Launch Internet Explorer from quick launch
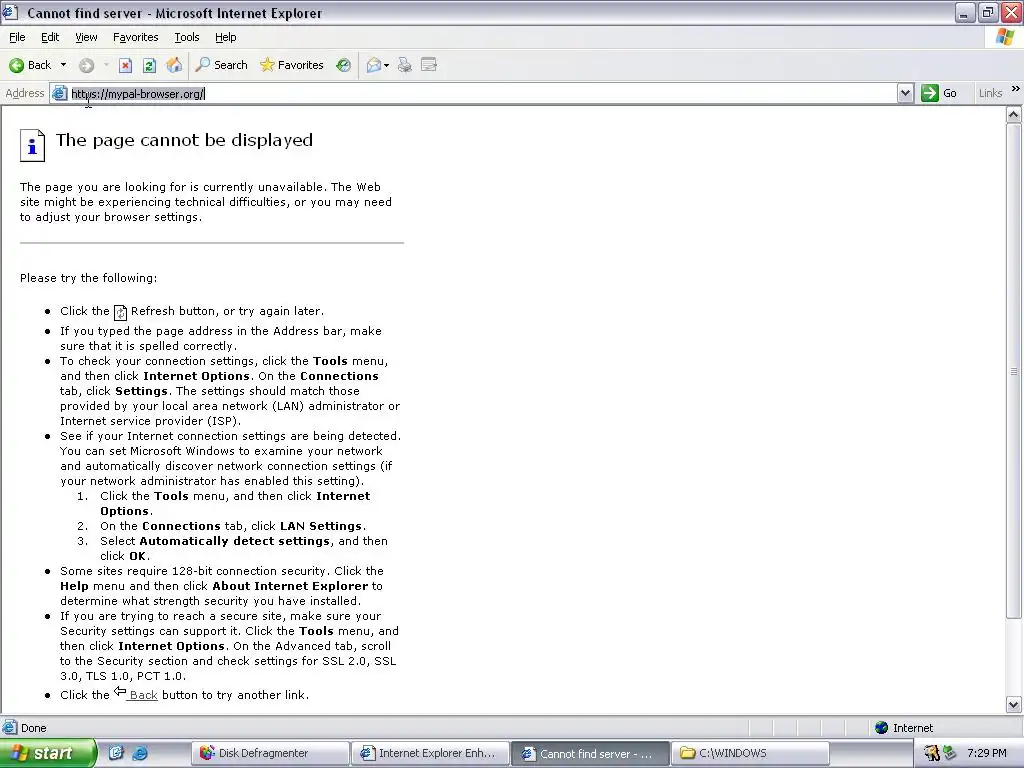 point(140,753)
